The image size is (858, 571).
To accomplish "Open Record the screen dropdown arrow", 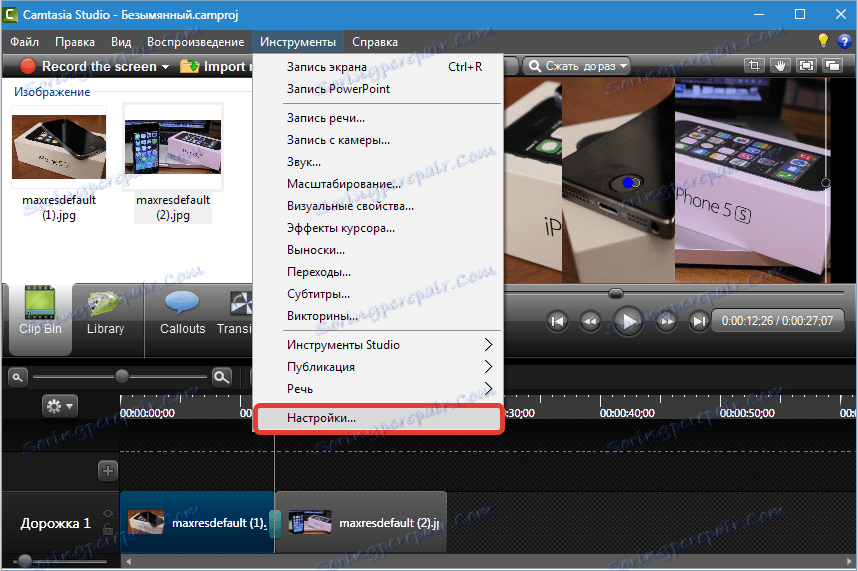I will [166, 67].
